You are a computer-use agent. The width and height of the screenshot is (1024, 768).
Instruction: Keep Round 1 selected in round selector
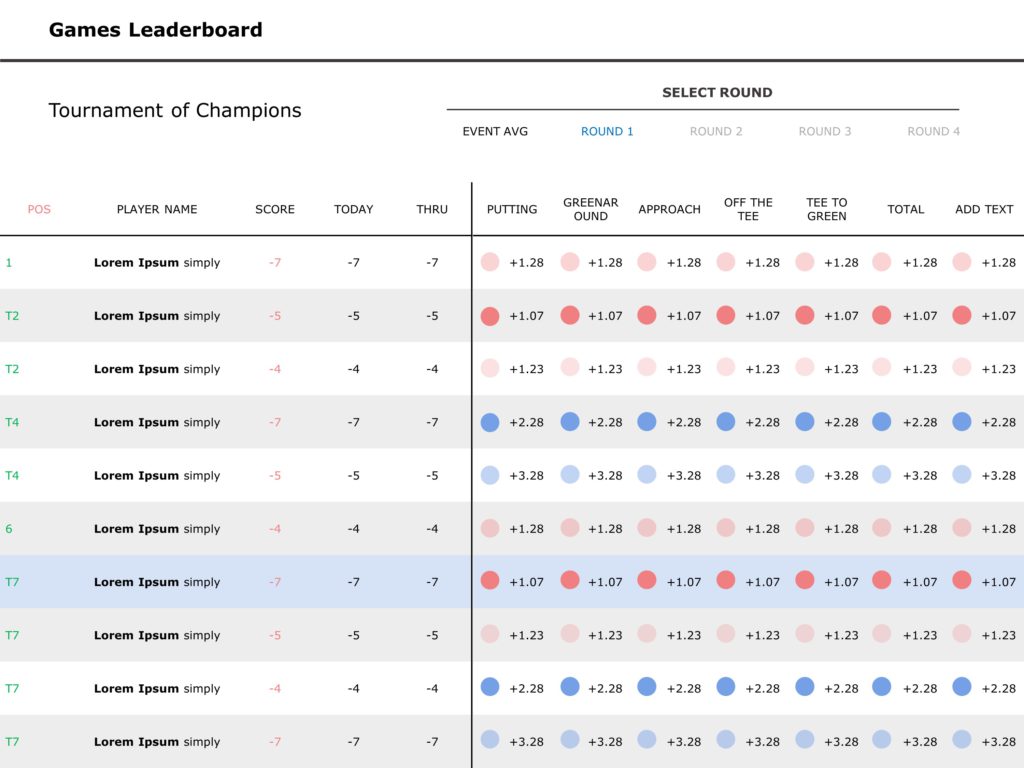(607, 131)
